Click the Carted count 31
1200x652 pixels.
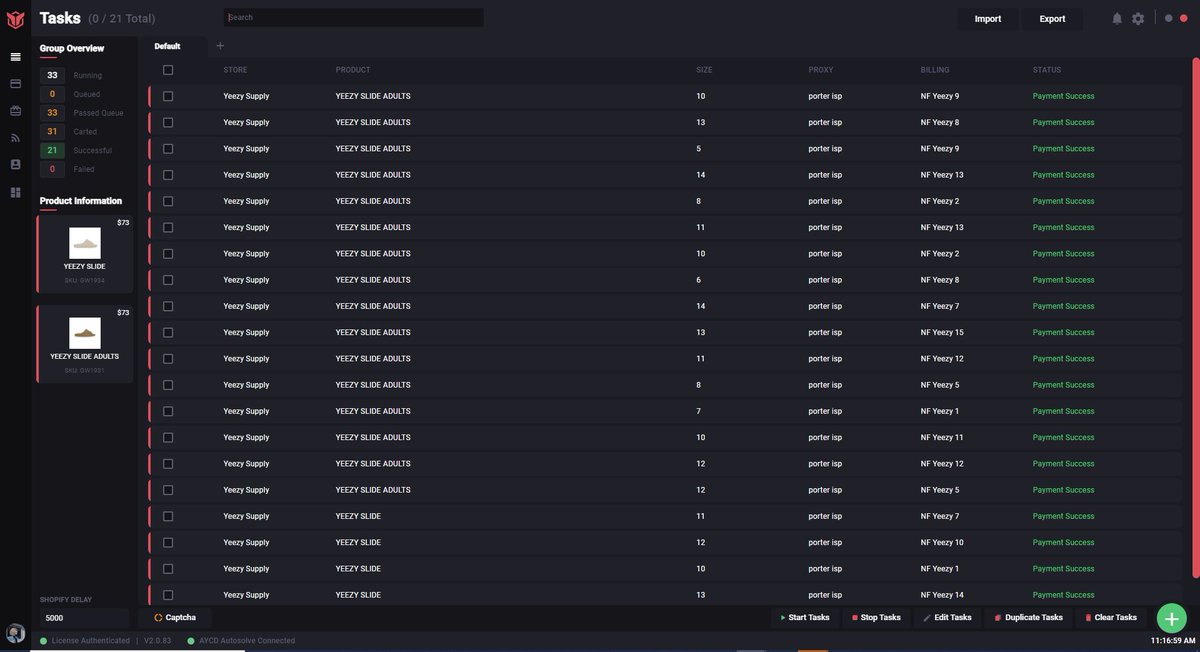52,132
